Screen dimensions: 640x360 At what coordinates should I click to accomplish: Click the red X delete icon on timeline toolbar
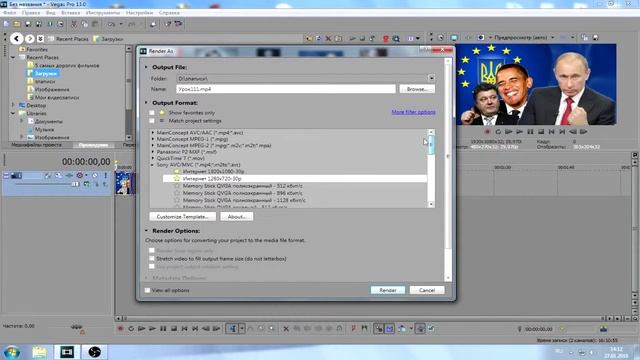(x=286, y=329)
